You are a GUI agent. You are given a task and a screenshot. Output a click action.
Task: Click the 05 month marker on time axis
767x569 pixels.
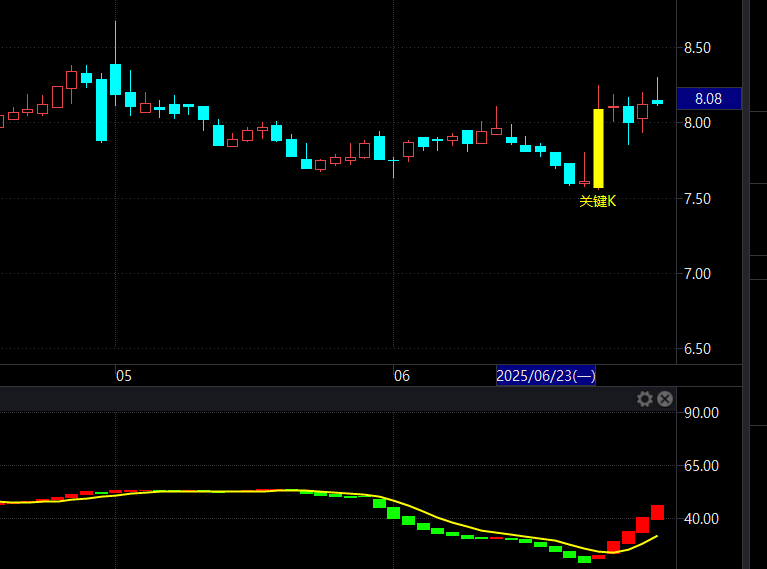click(x=123, y=376)
